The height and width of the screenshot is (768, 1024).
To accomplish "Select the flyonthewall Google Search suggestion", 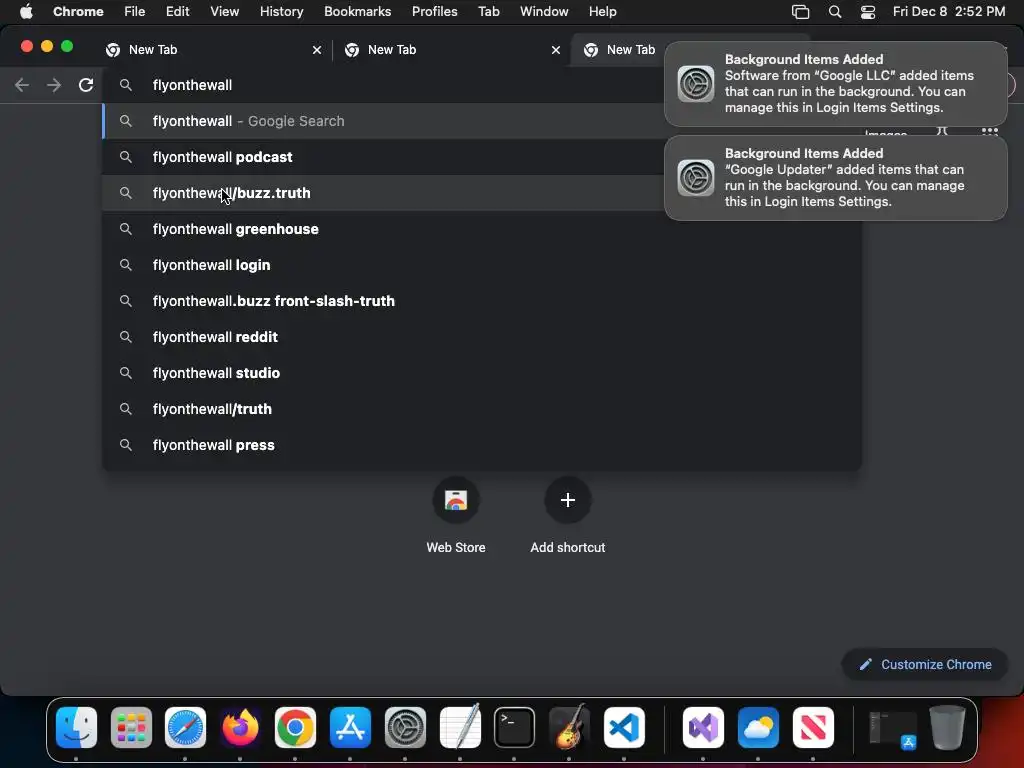I will [x=384, y=121].
